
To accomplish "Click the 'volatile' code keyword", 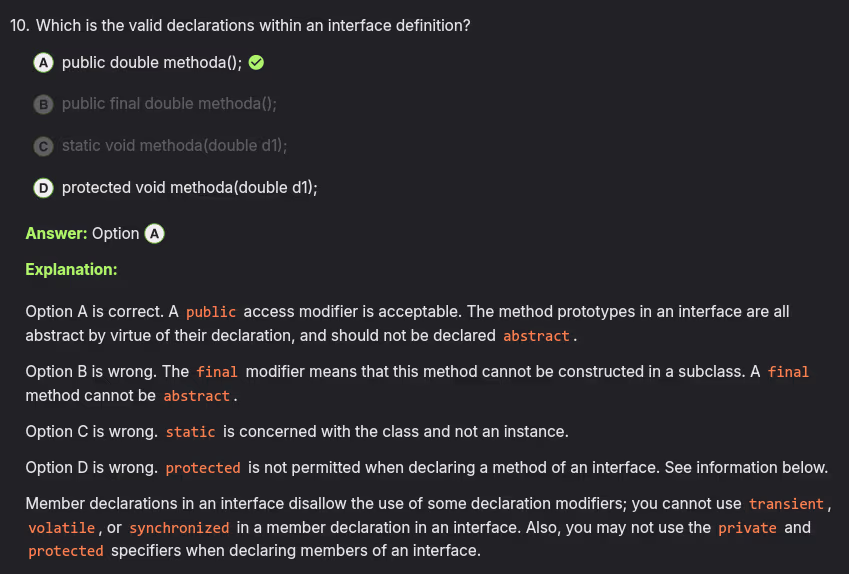I will pos(62,528).
